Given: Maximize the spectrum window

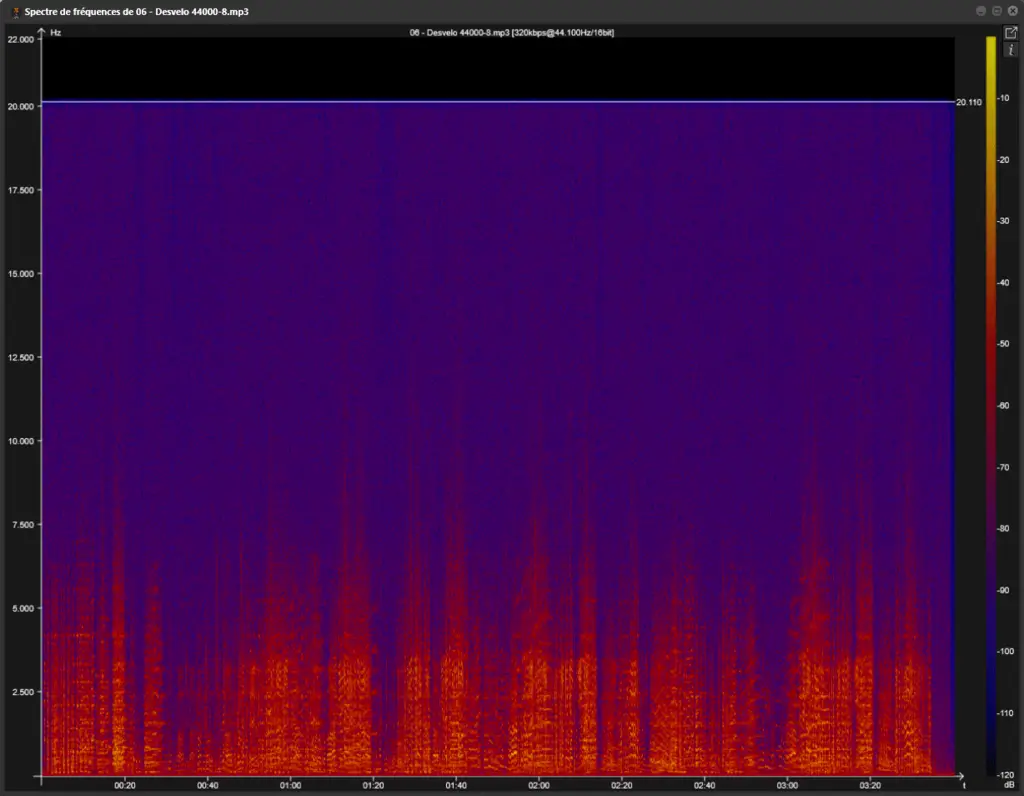Looking at the screenshot, I should click(x=996, y=10).
